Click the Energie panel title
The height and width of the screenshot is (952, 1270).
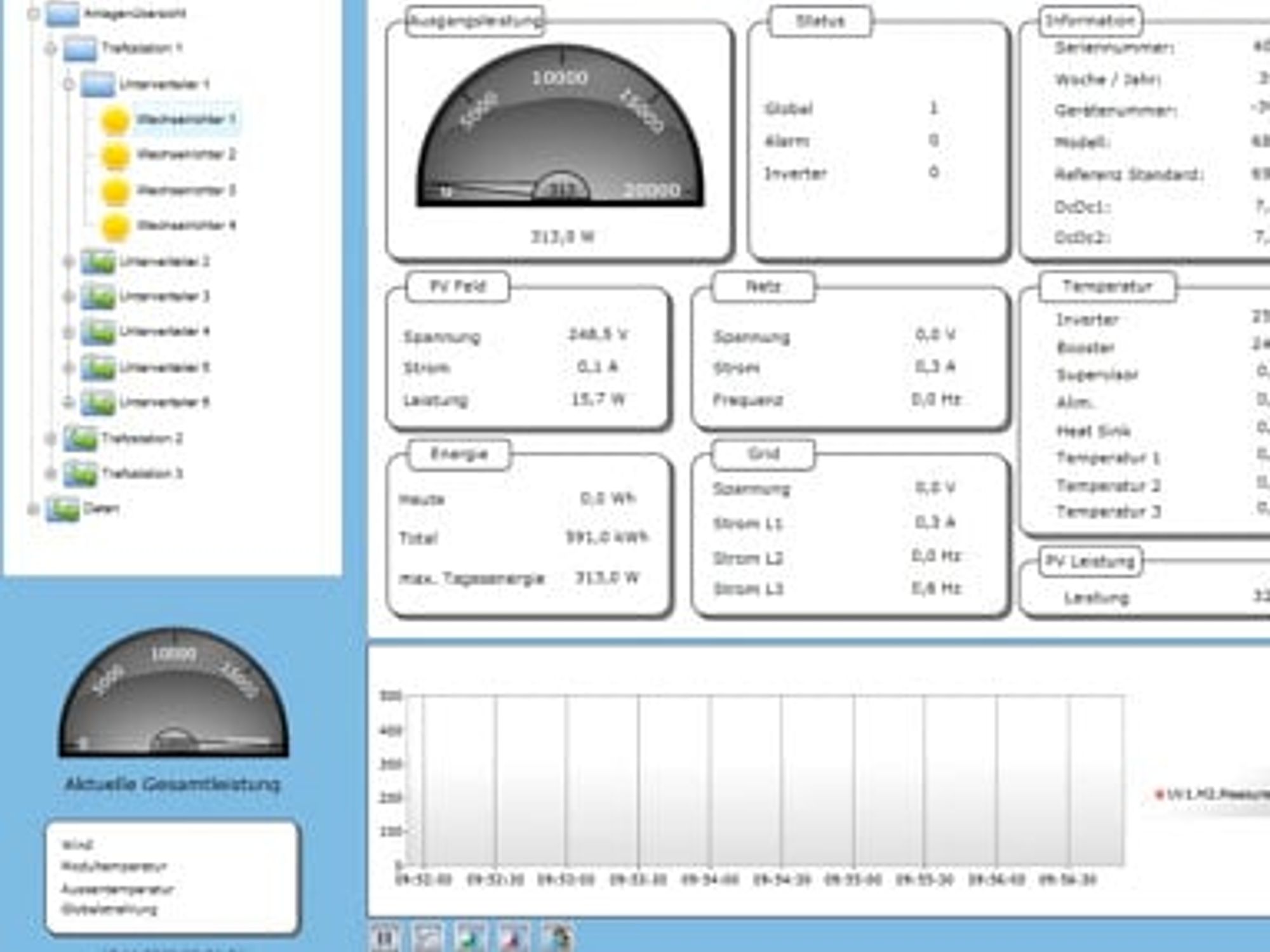[459, 454]
